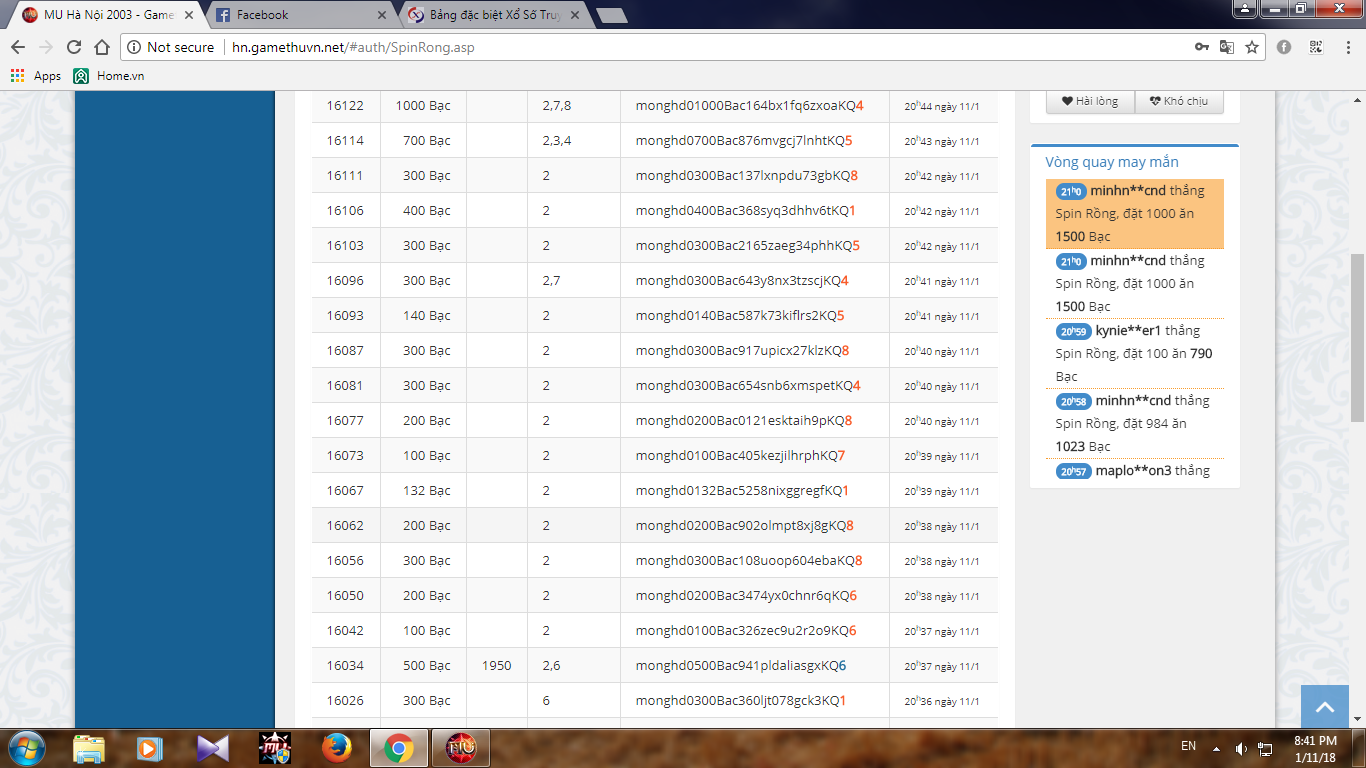Click the Facebook extension icon
The width and height of the screenshot is (1366, 768).
click(1284, 47)
